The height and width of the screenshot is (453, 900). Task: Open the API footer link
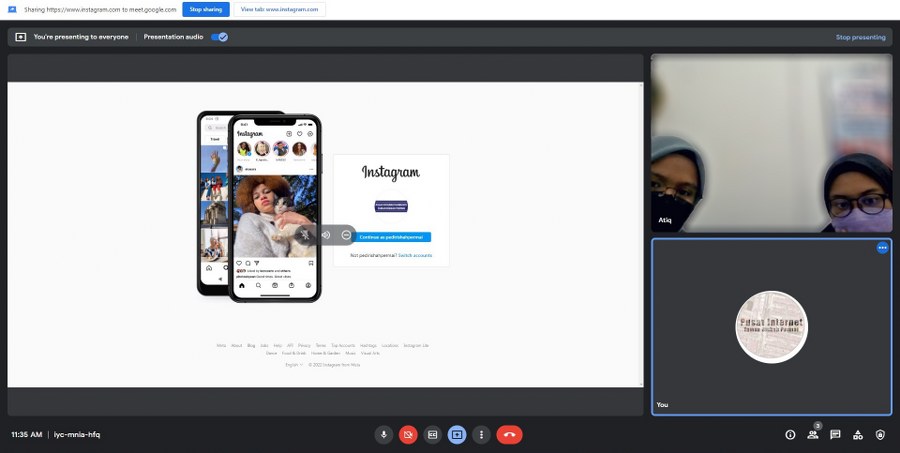(x=290, y=346)
